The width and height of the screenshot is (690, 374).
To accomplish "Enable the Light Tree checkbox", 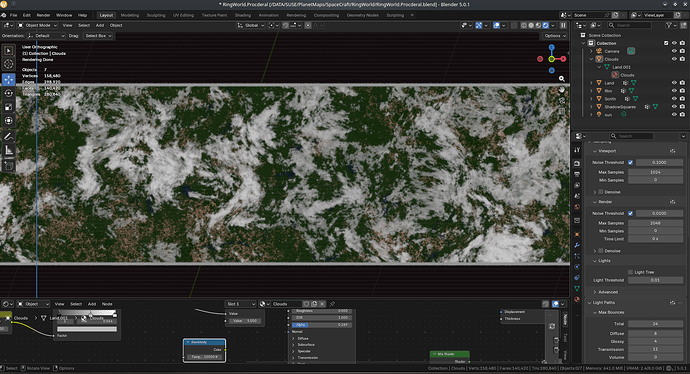I will [x=631, y=272].
